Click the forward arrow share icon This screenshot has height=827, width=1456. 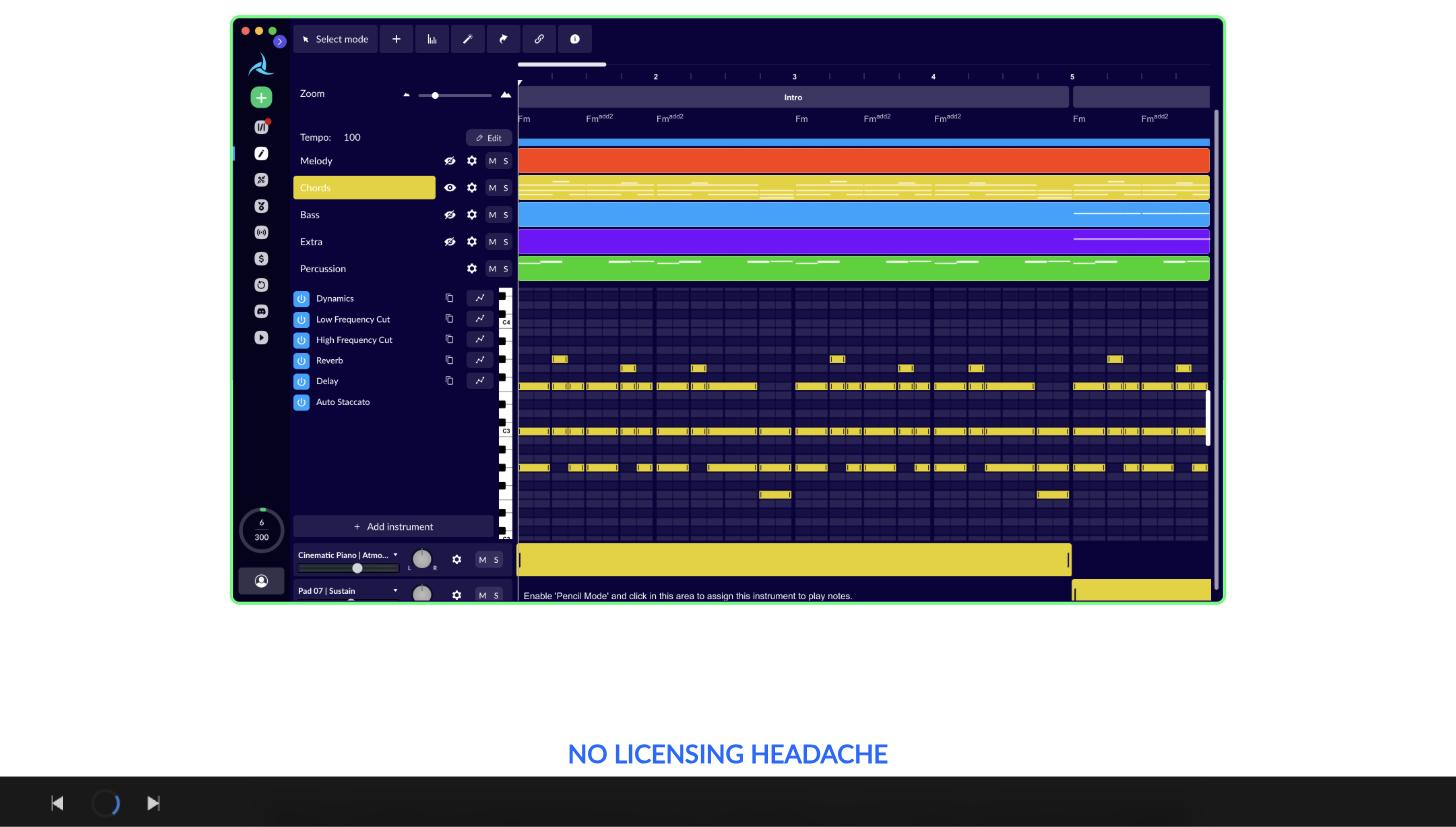(503, 39)
